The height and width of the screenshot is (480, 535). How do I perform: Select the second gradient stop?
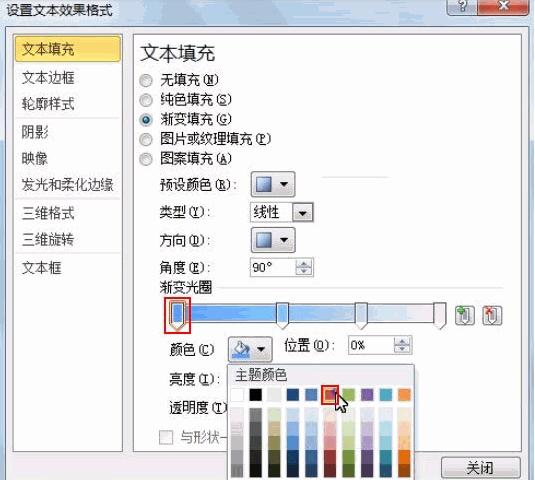point(282,316)
